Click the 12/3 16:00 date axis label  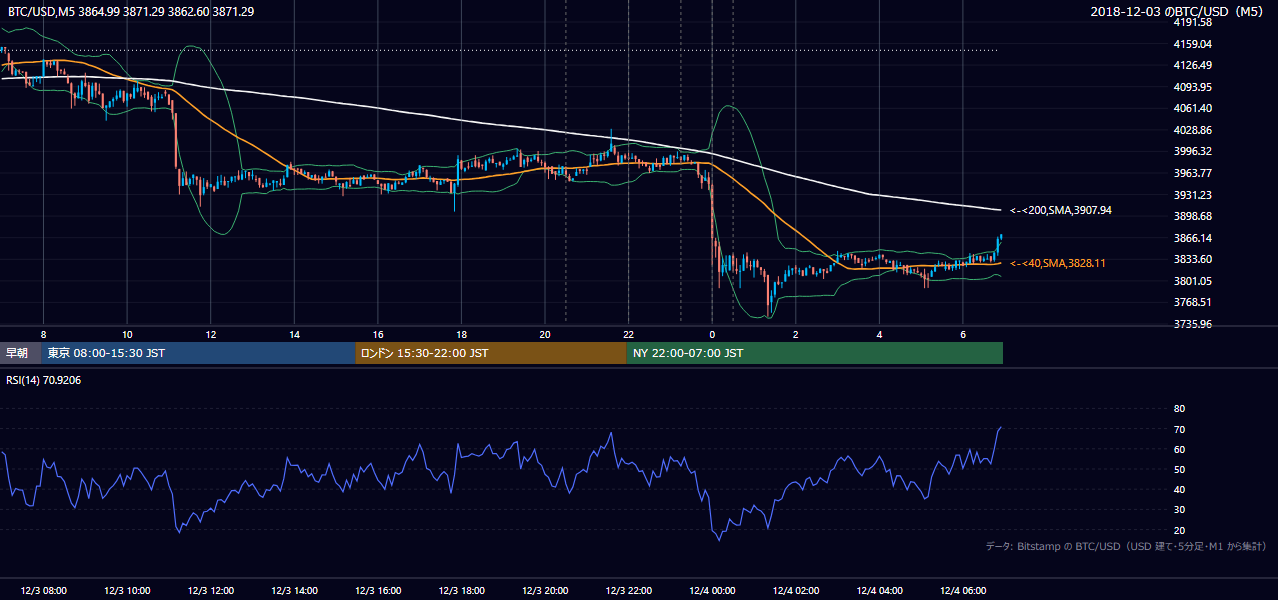378,591
